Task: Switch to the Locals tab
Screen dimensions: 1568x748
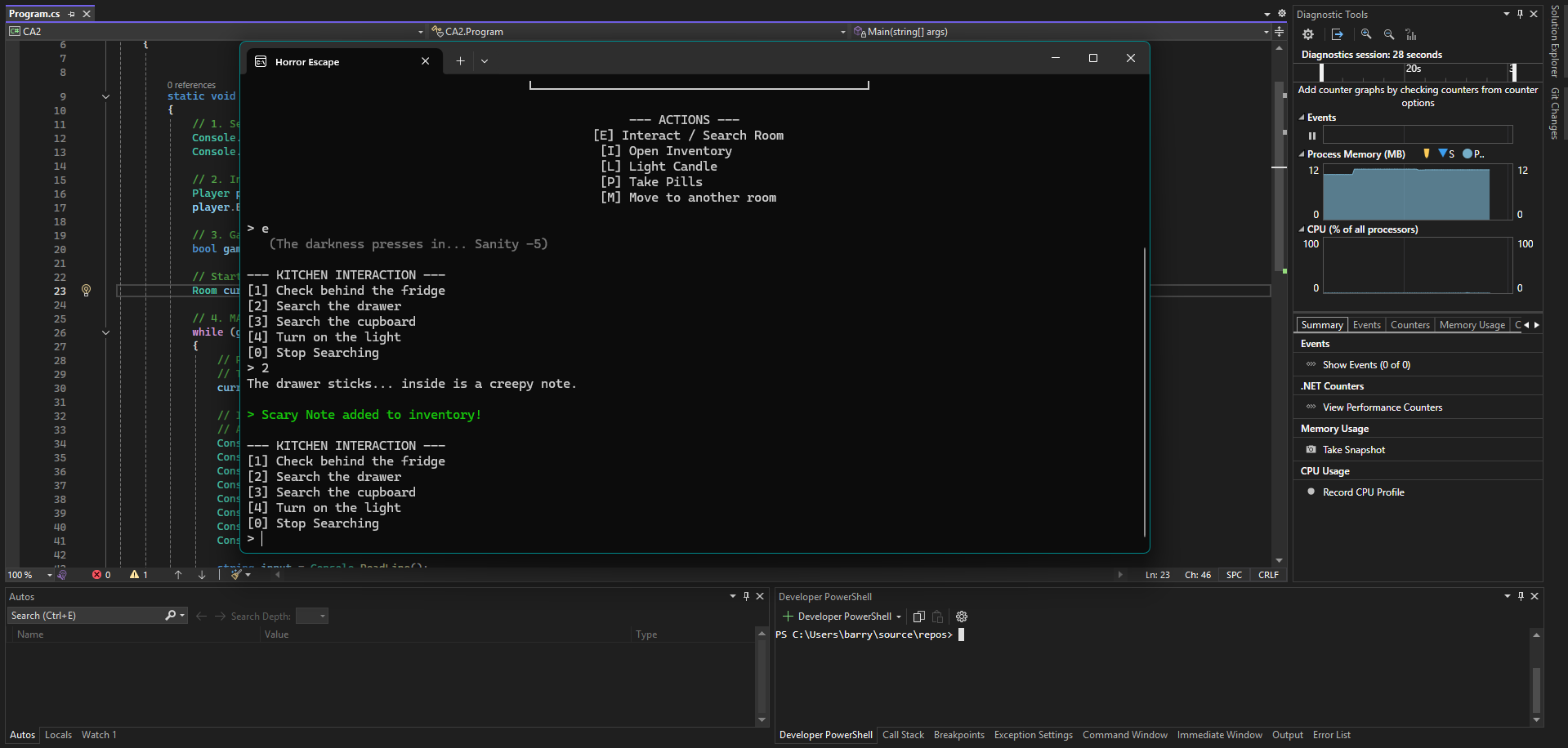Action: click(x=58, y=735)
